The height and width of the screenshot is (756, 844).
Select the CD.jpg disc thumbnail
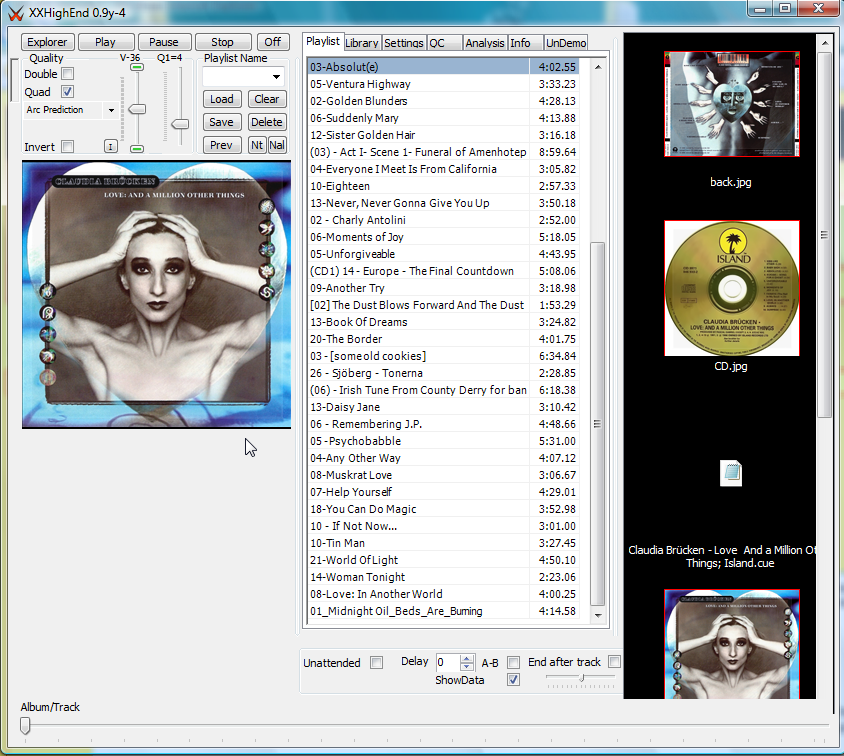click(x=732, y=288)
